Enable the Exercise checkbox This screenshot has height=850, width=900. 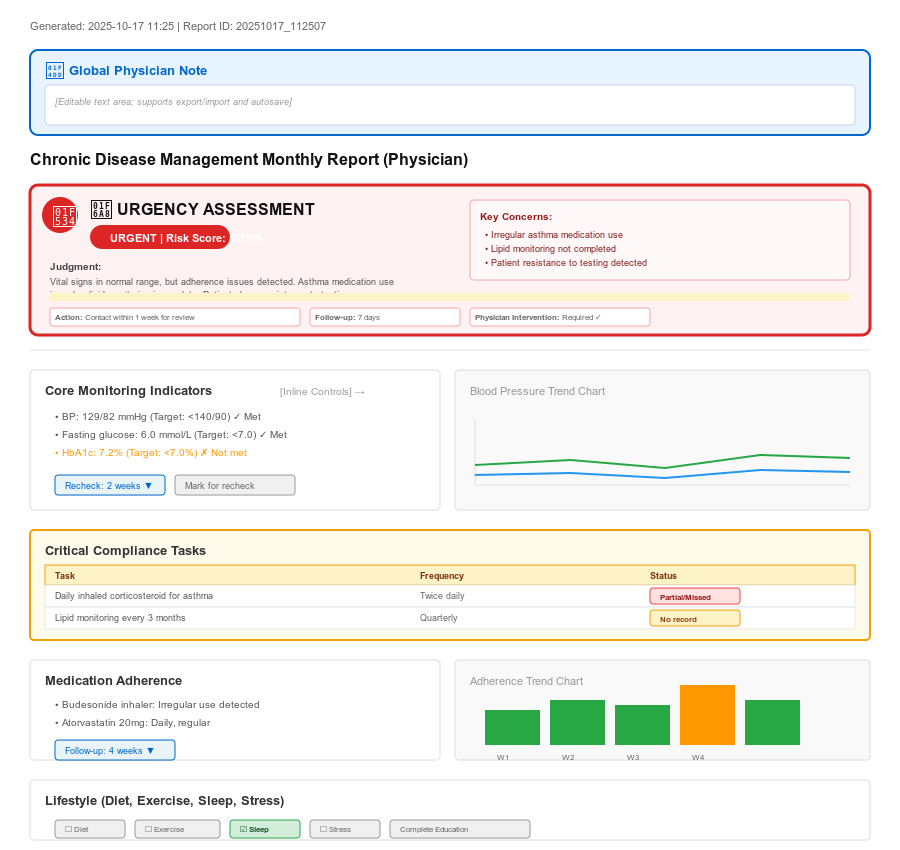coord(177,829)
